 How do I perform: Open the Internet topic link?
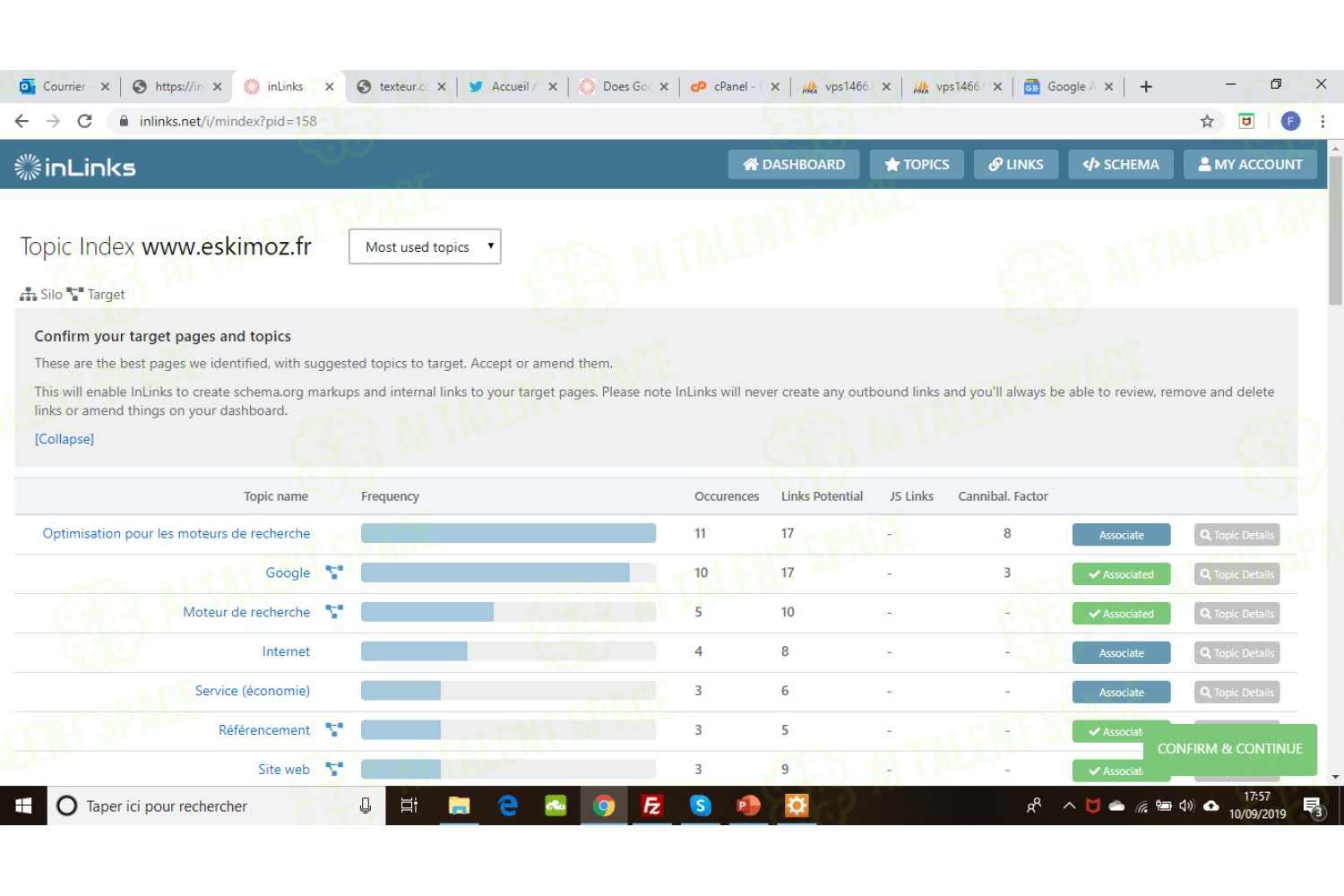(286, 651)
